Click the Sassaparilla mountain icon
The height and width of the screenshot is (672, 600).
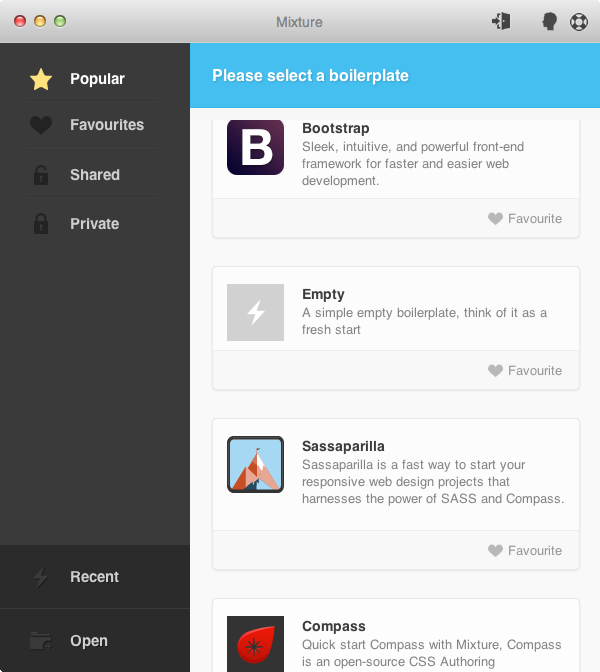click(x=255, y=464)
